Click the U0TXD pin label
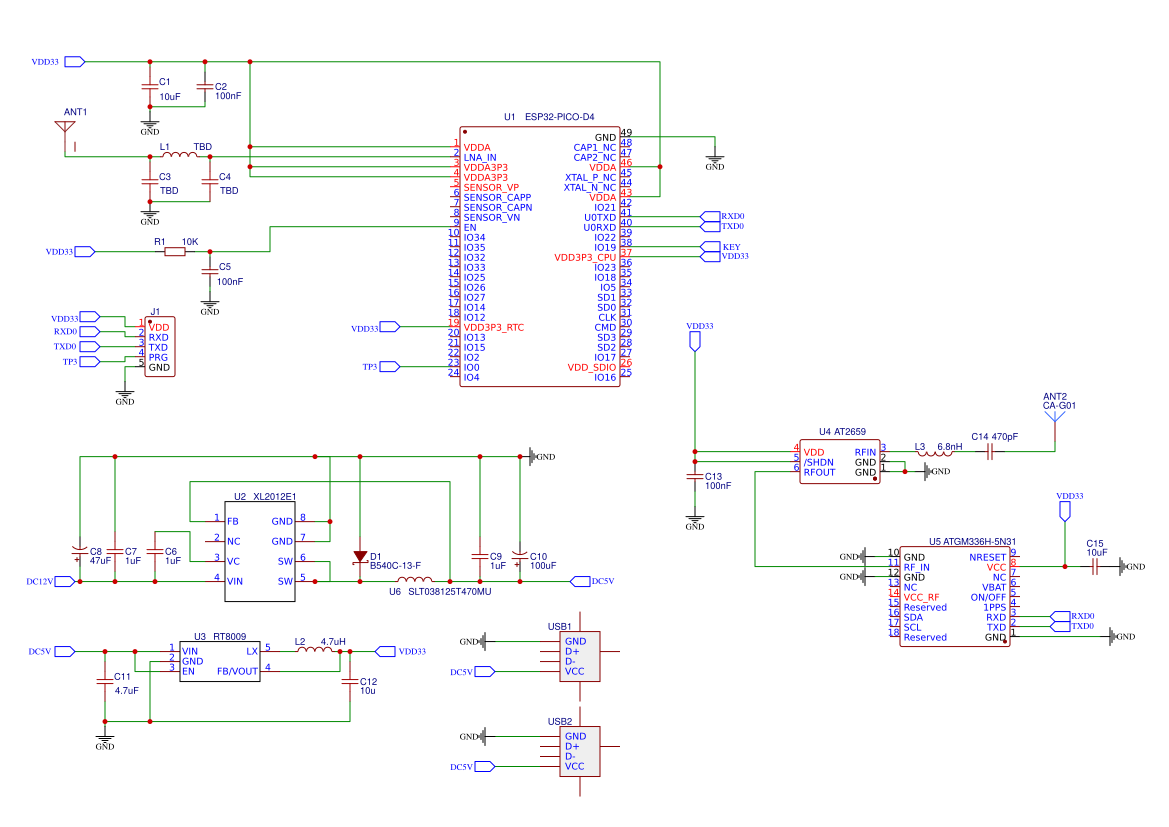 pos(600,218)
